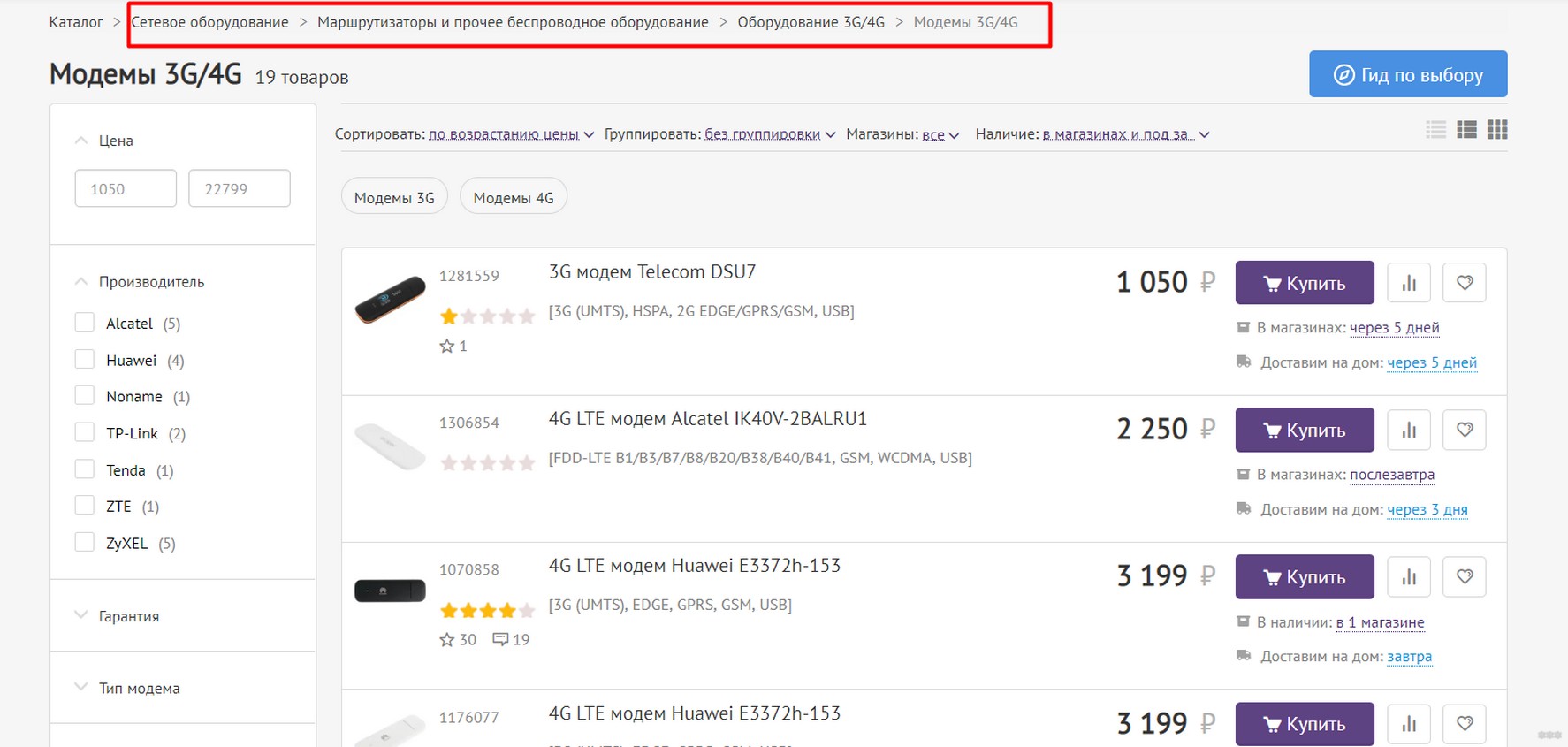Image resolution: width=1568 pixels, height=747 pixels.
Task: Open grouping dropdown без группировки
Action: pyautogui.click(x=770, y=134)
